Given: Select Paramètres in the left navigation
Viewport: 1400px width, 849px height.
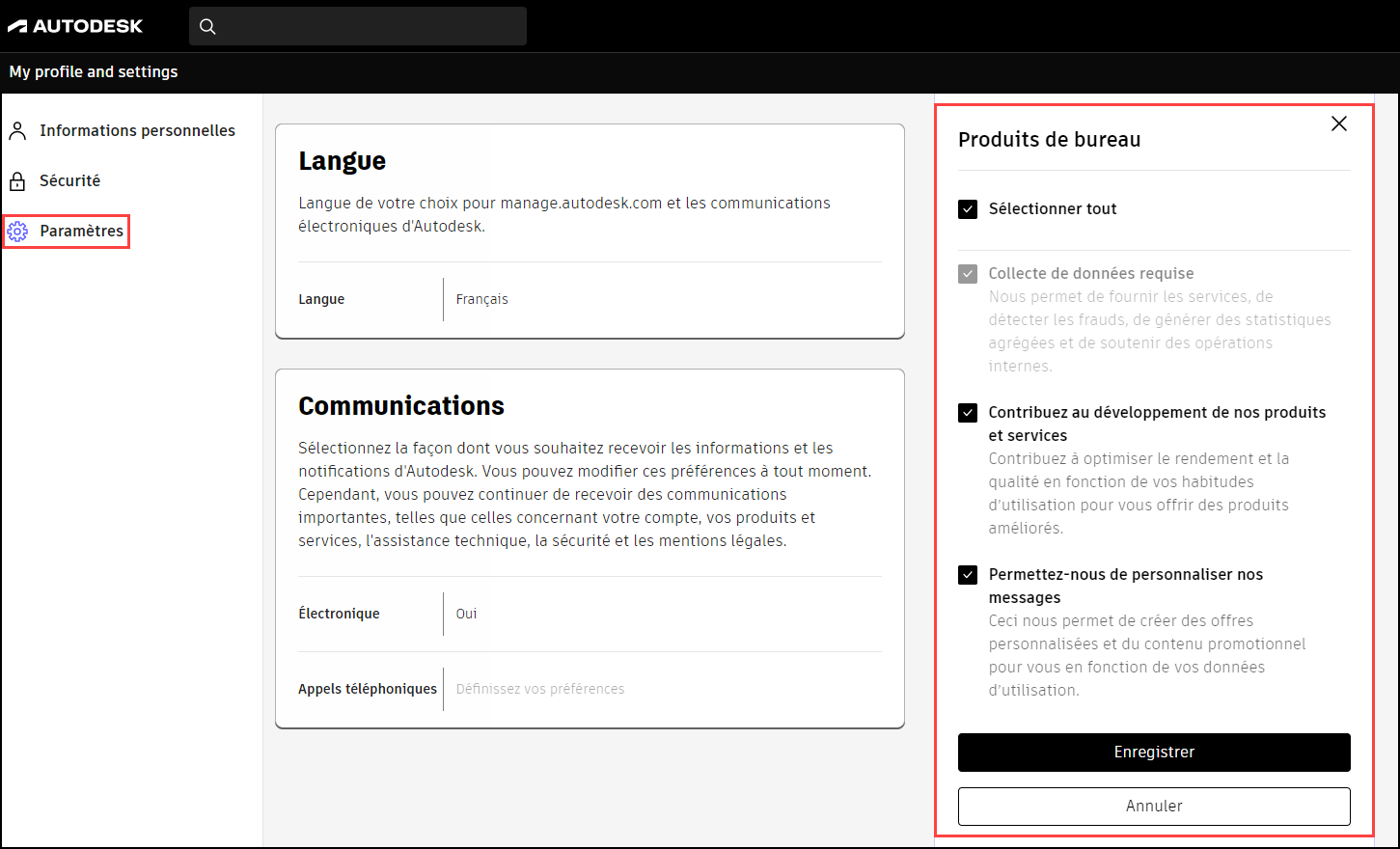Looking at the screenshot, I should (x=82, y=231).
